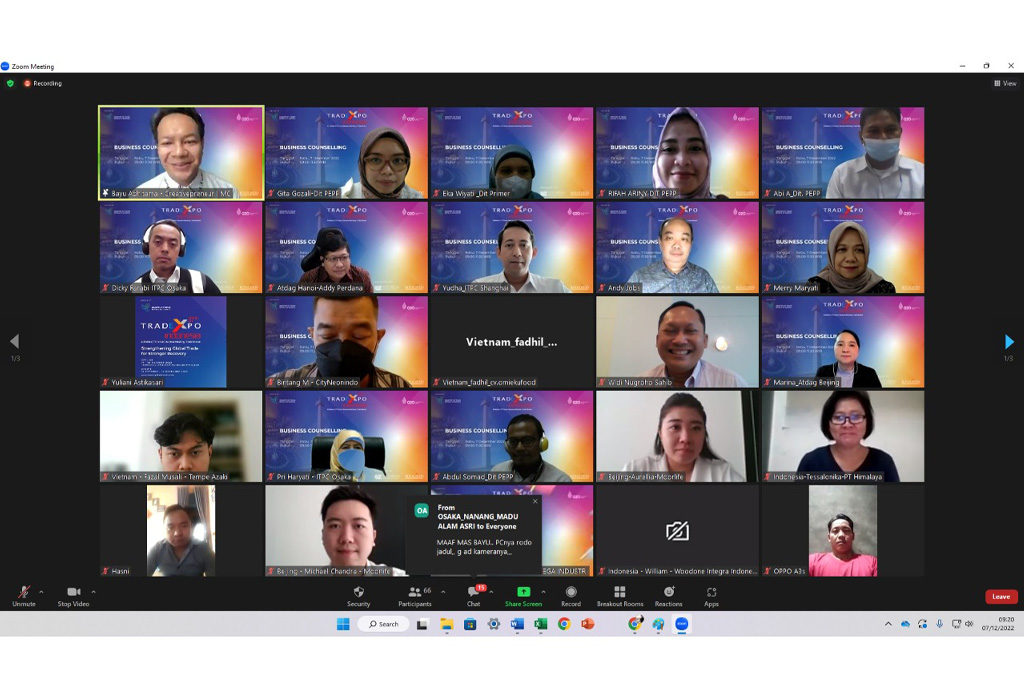Screen dimensions: 1024x683
Task: Open Zoom Apps
Action: (711, 595)
